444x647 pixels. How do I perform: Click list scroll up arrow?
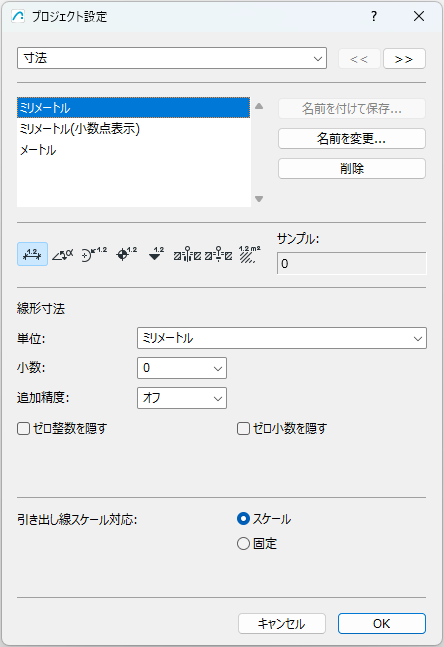259,106
